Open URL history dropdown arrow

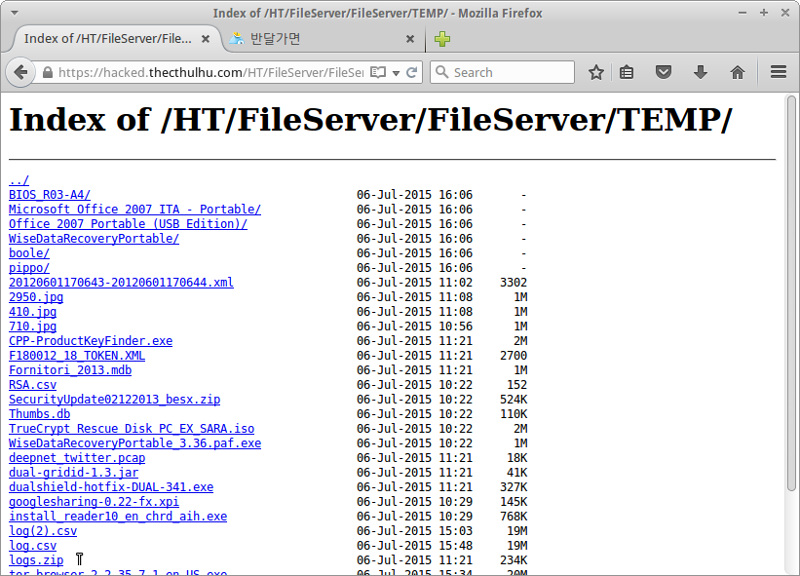point(396,73)
